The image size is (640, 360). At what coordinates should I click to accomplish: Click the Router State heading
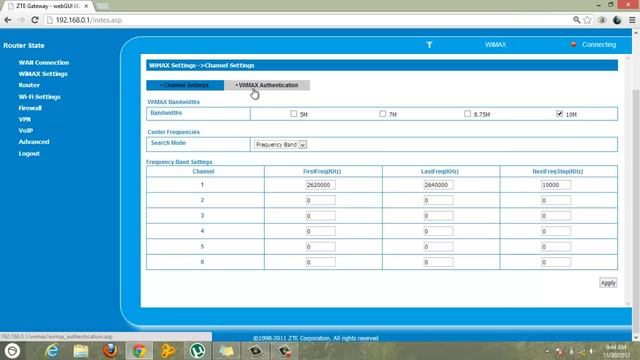(24, 45)
